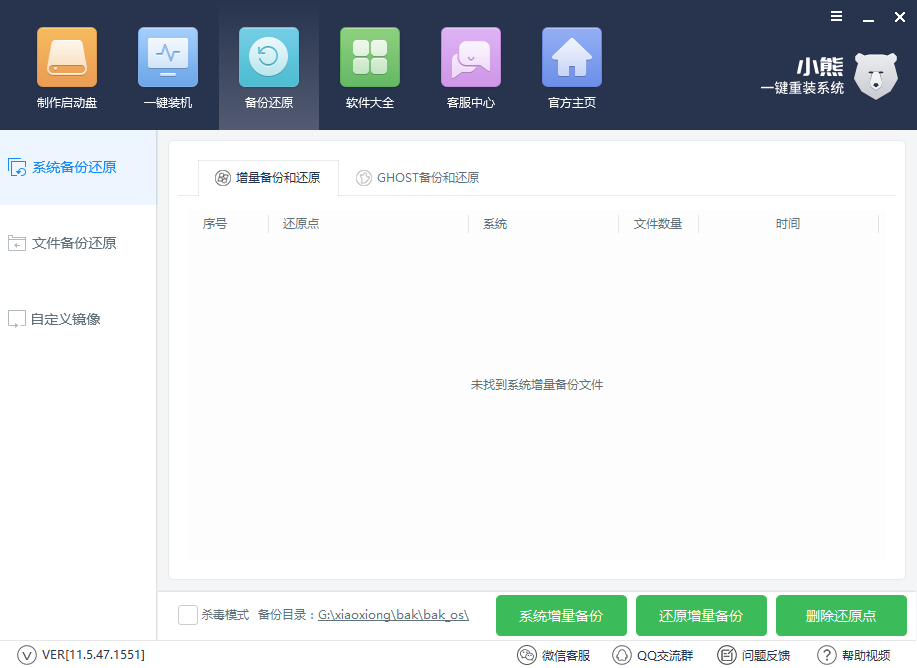
Task: Open the 客服中心 customer service center
Action: pyautogui.click(x=471, y=58)
